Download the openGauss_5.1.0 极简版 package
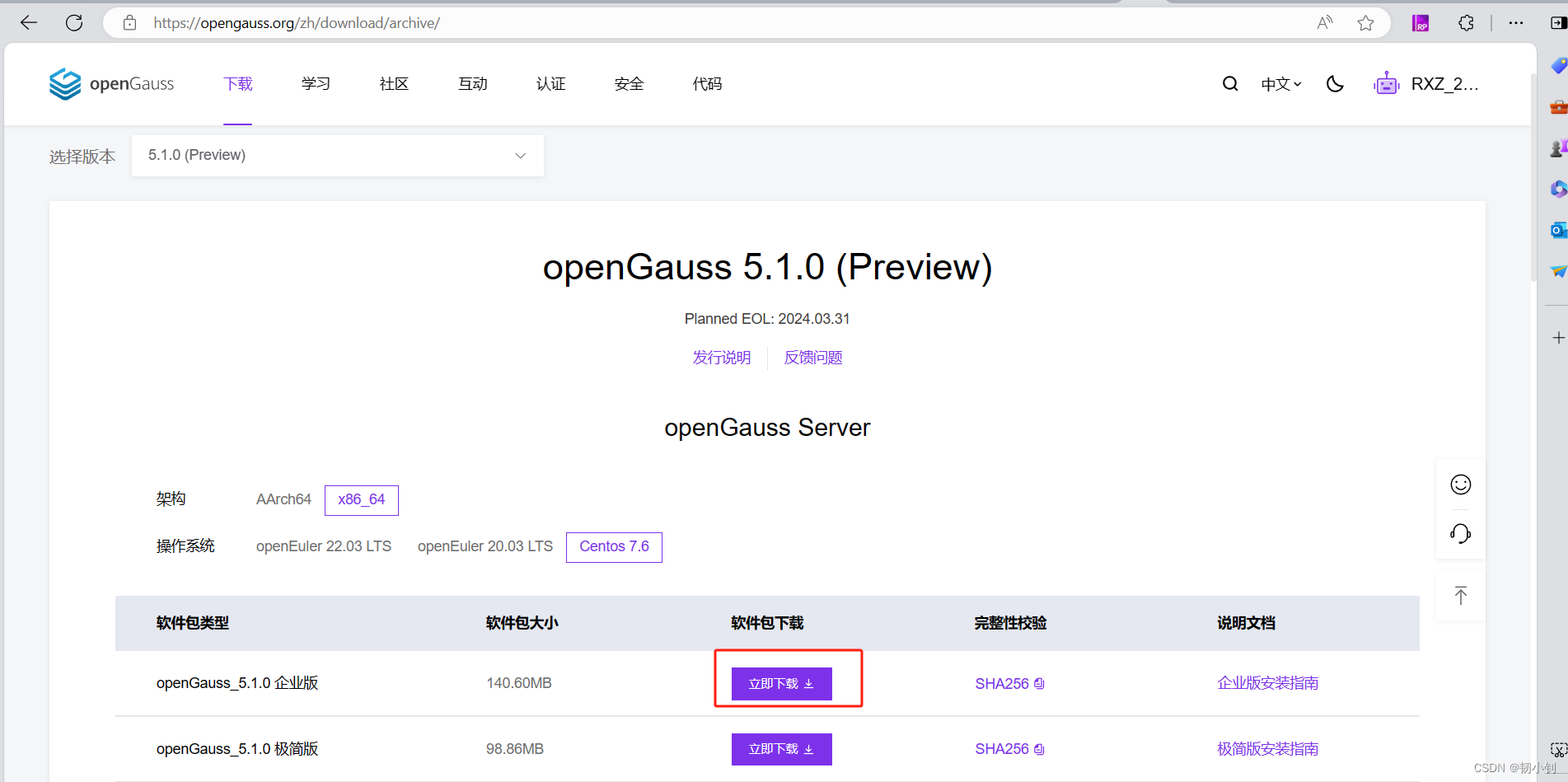This screenshot has height=782, width=1568. tap(782, 749)
